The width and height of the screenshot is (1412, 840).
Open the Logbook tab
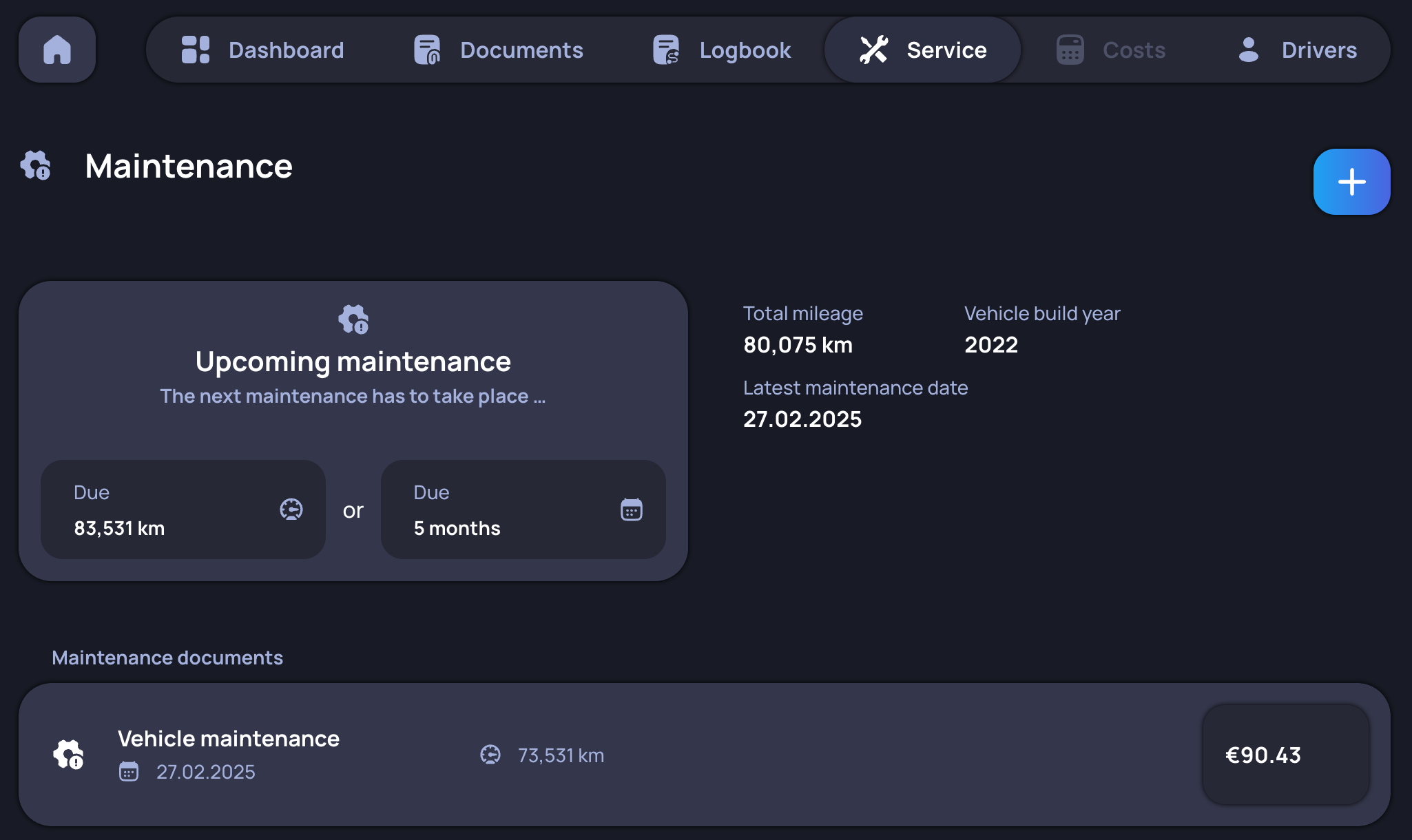point(722,50)
